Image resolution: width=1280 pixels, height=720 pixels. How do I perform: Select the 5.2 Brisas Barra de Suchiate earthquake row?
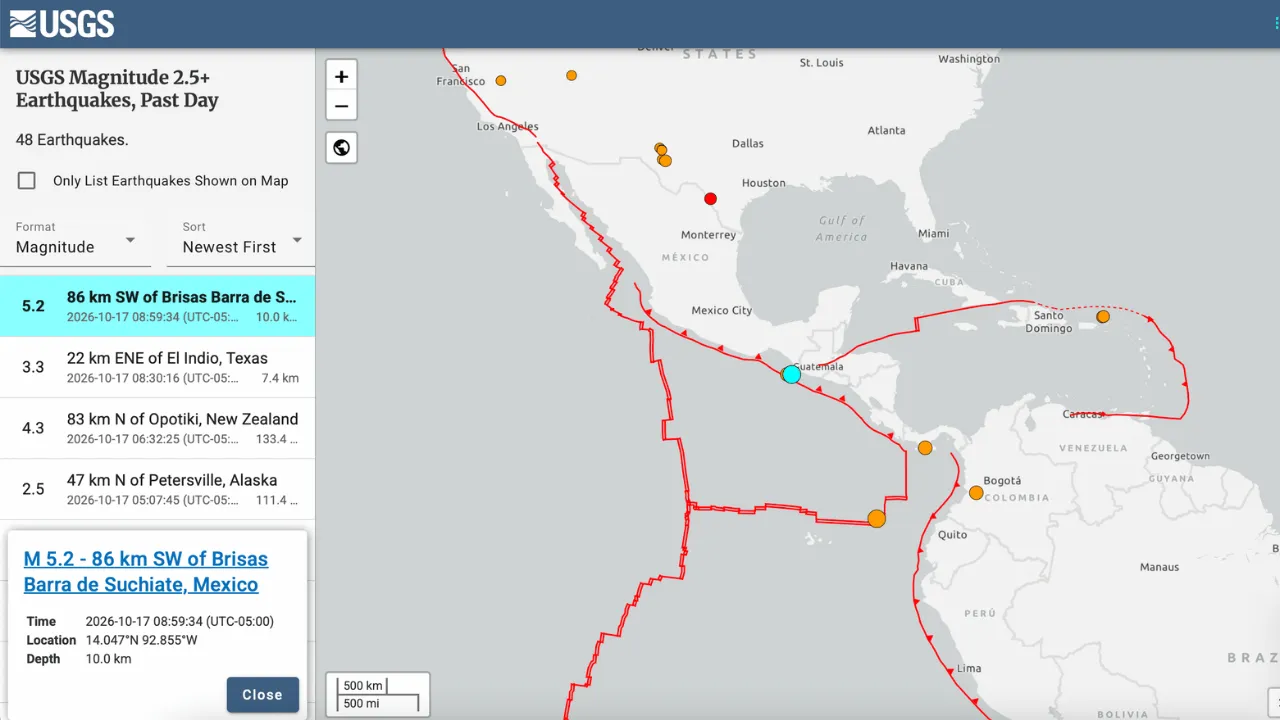point(157,306)
